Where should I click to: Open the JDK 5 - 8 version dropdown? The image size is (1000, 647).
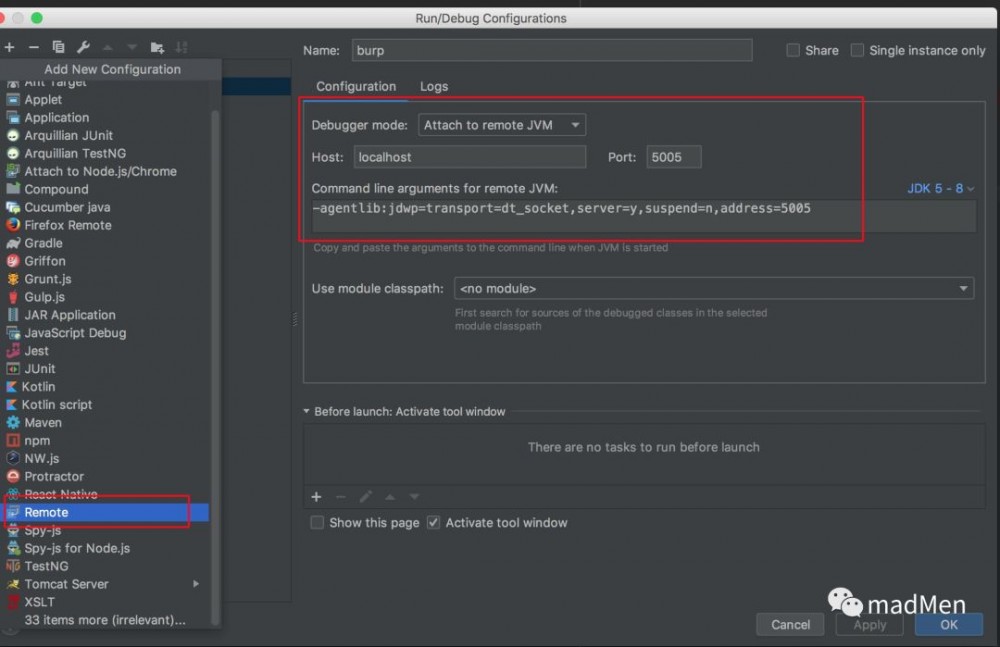pyautogui.click(x=941, y=188)
